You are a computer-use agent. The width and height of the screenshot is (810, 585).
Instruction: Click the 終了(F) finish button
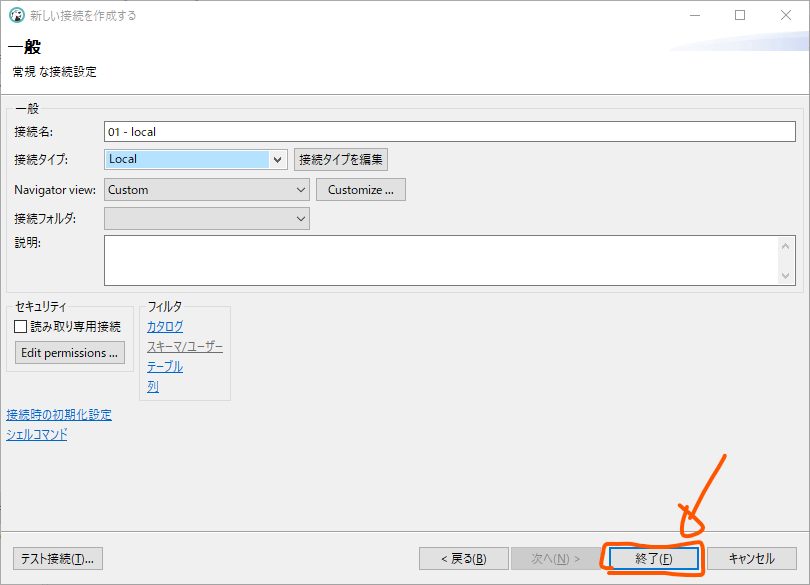[x=653, y=559]
